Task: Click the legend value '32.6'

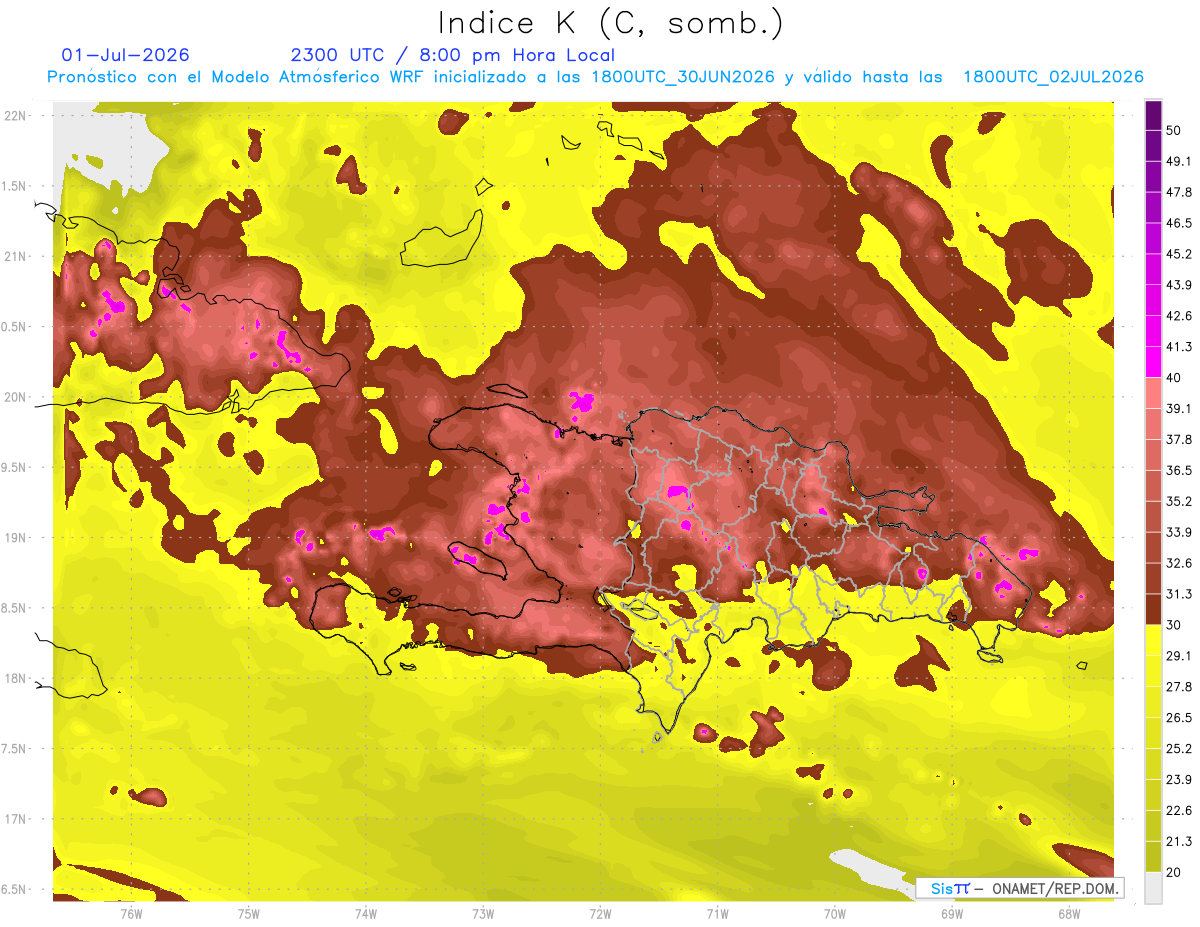Action: click(x=1177, y=563)
